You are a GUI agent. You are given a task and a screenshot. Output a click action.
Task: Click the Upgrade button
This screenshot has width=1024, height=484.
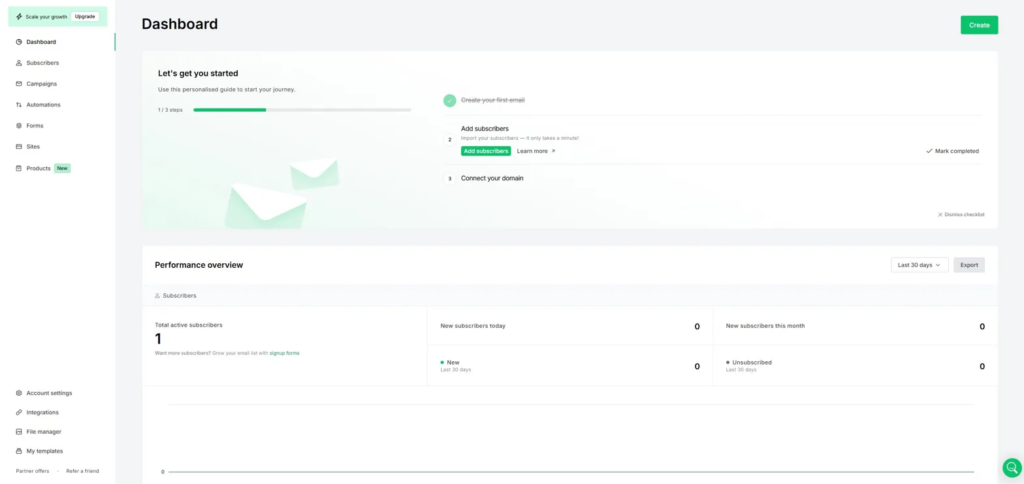point(85,16)
